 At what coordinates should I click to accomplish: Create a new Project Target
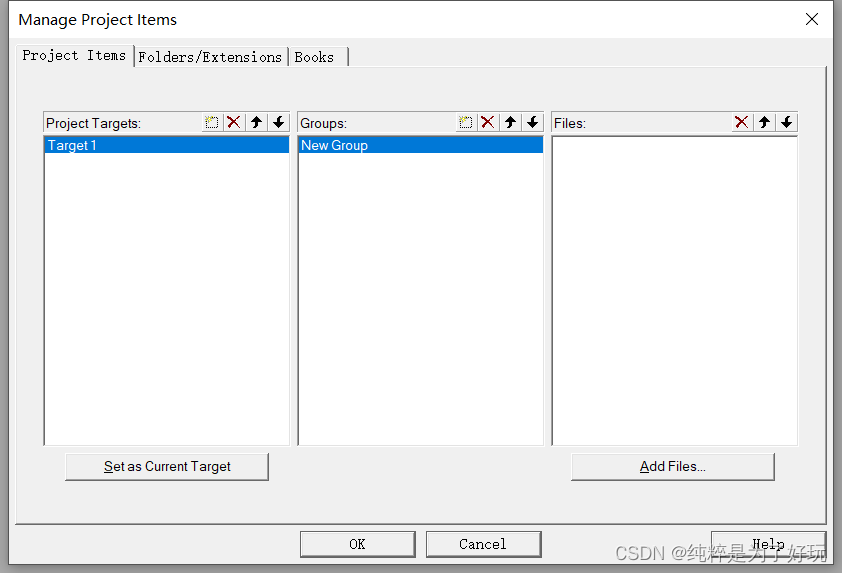tap(212, 122)
